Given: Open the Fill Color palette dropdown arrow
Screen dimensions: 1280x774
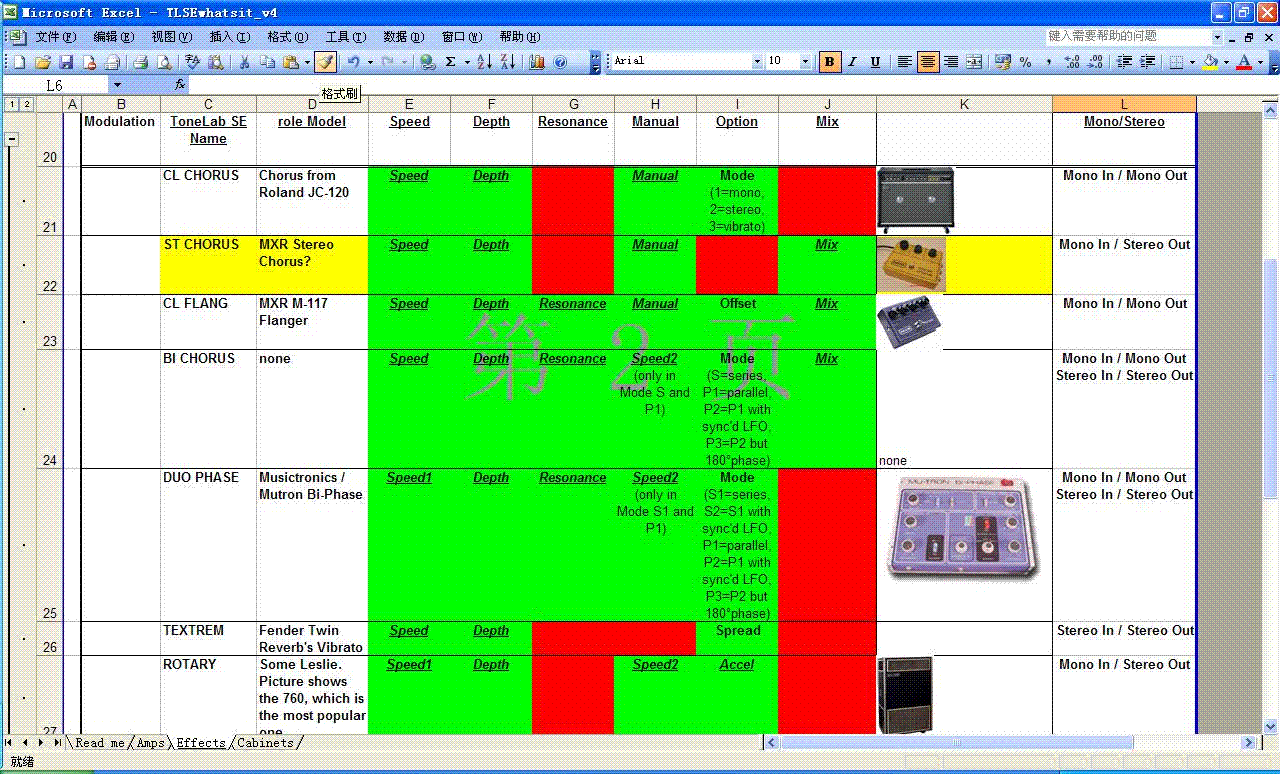Looking at the screenshot, I should click(1226, 62).
